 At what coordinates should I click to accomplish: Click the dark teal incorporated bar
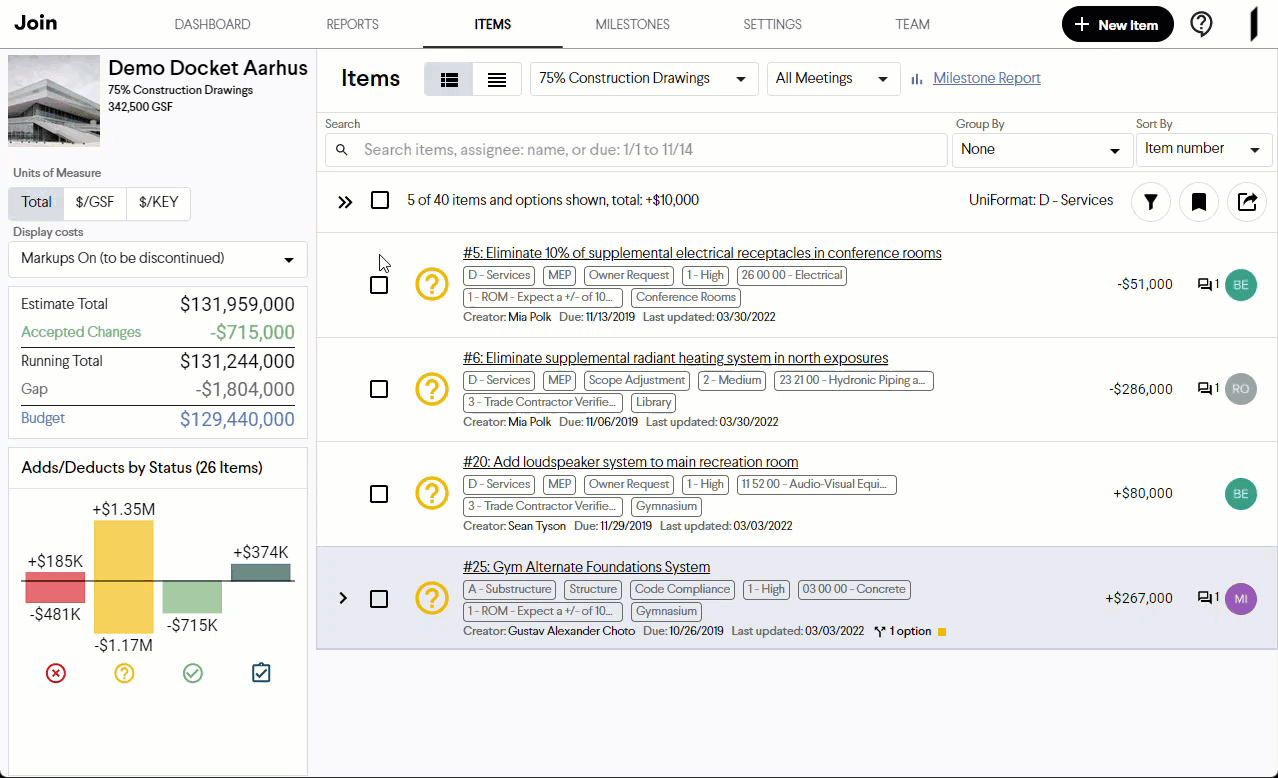pos(261,572)
